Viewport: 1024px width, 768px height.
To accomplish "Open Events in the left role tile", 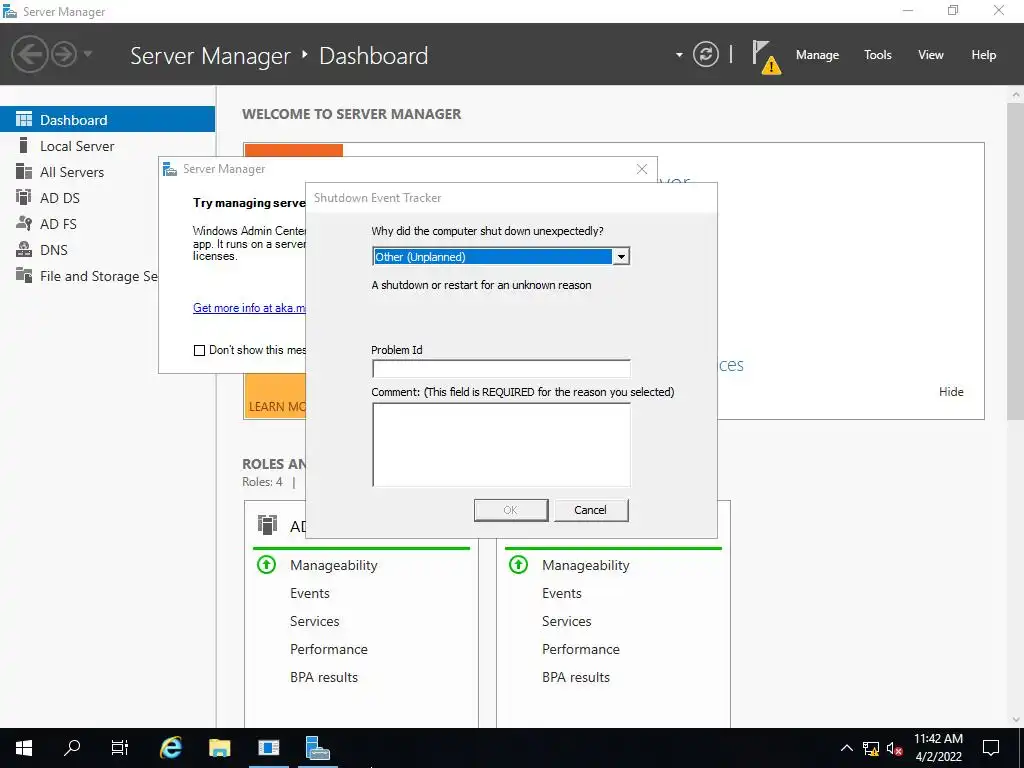I will pos(310,593).
